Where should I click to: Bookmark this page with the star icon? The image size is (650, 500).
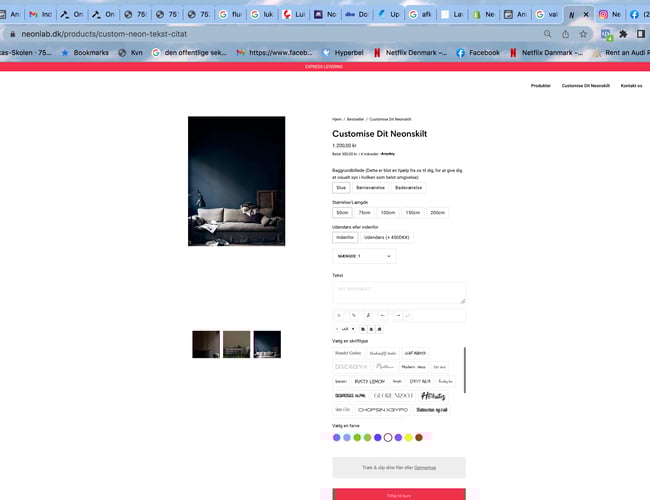583,34
